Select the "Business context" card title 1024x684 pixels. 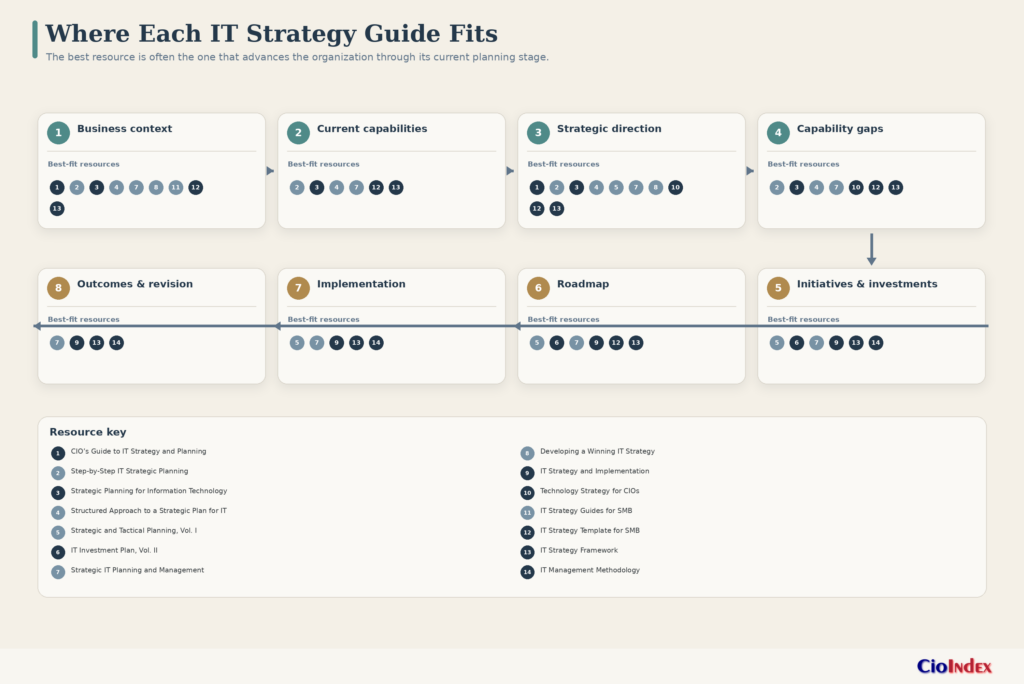tap(125, 129)
